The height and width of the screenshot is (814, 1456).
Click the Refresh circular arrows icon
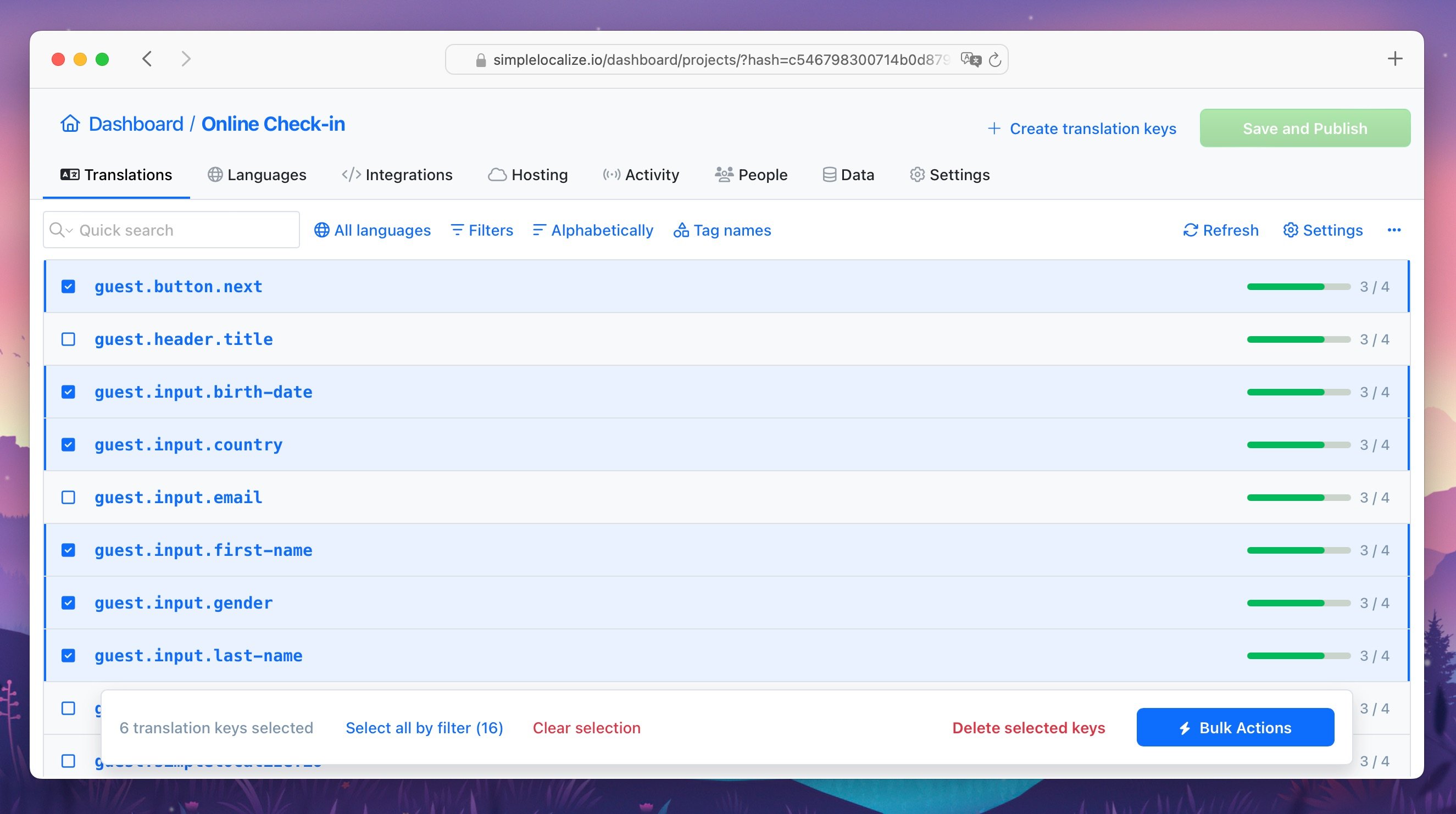click(x=1190, y=230)
